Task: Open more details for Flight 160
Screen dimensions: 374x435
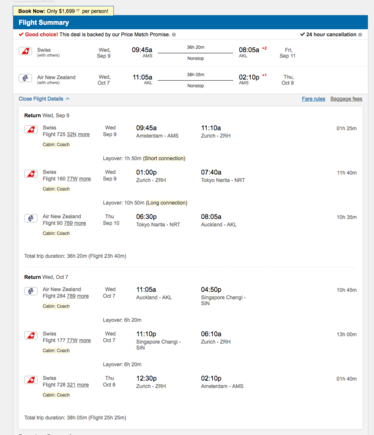Action: click(85, 179)
